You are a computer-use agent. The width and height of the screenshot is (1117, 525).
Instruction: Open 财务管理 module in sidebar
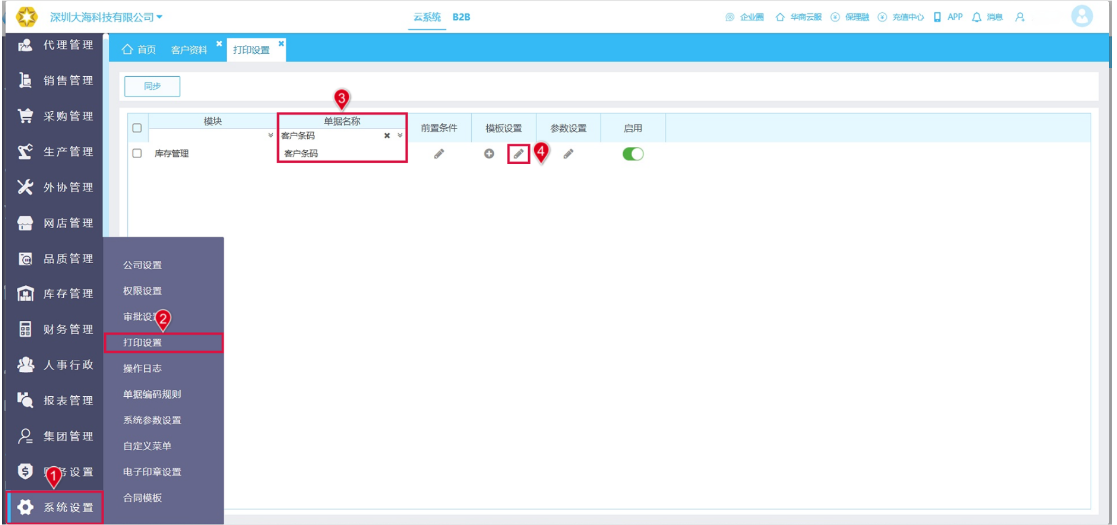tap(54, 329)
